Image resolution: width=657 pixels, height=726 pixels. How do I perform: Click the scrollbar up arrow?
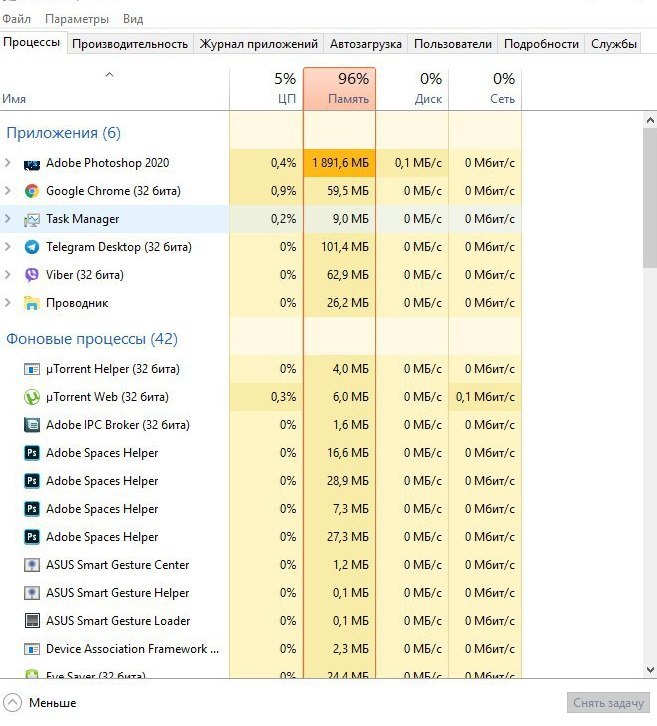(x=650, y=120)
